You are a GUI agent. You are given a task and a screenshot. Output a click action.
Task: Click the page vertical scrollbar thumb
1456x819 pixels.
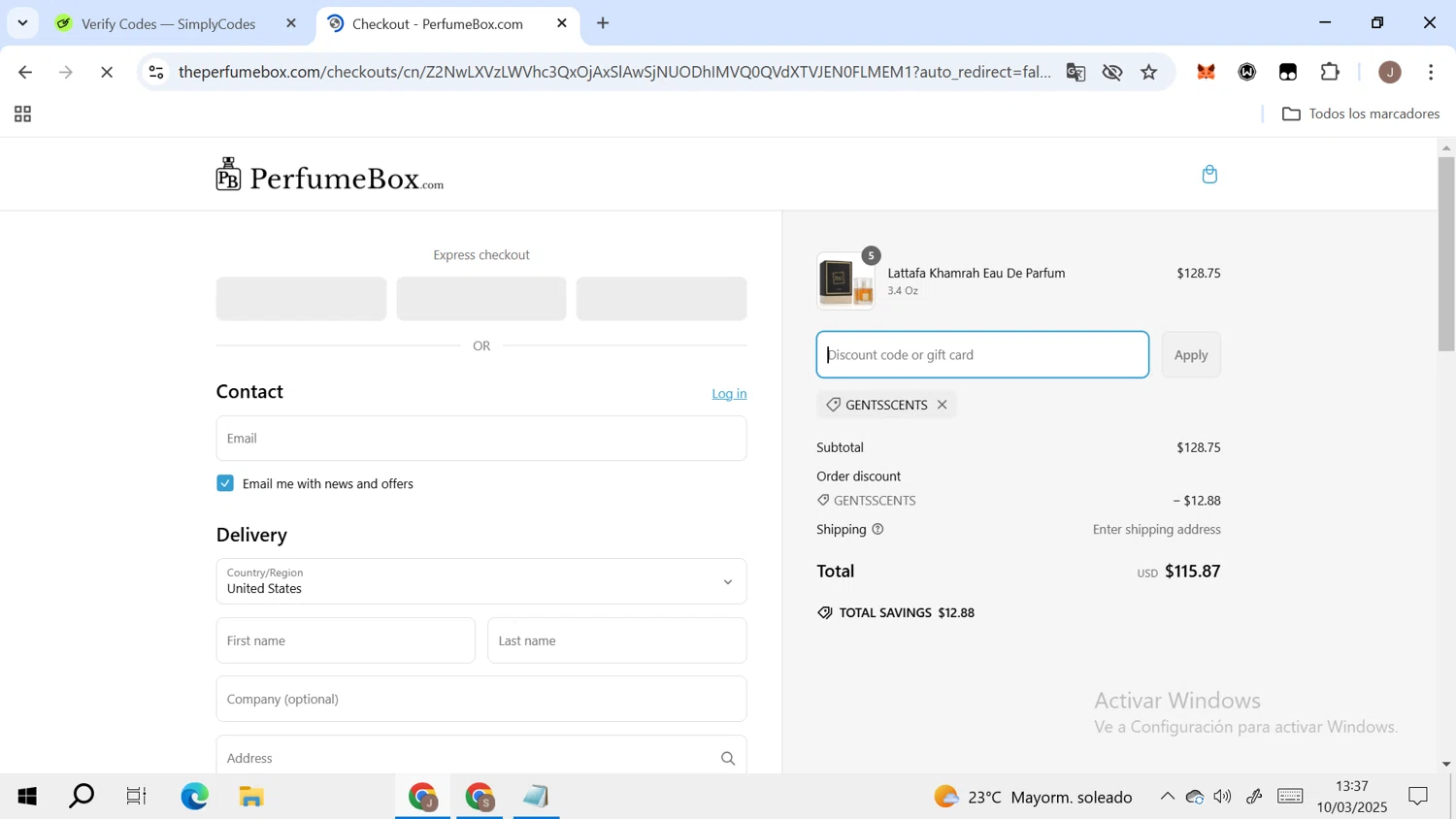point(1446,252)
